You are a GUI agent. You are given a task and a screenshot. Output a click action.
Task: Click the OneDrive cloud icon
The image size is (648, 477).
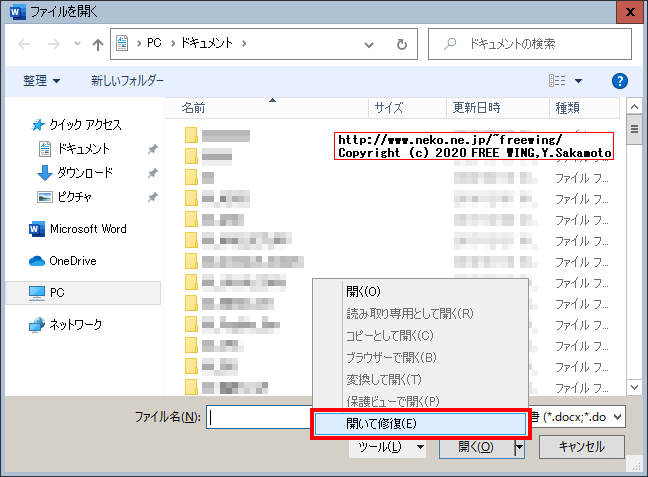click(37, 261)
